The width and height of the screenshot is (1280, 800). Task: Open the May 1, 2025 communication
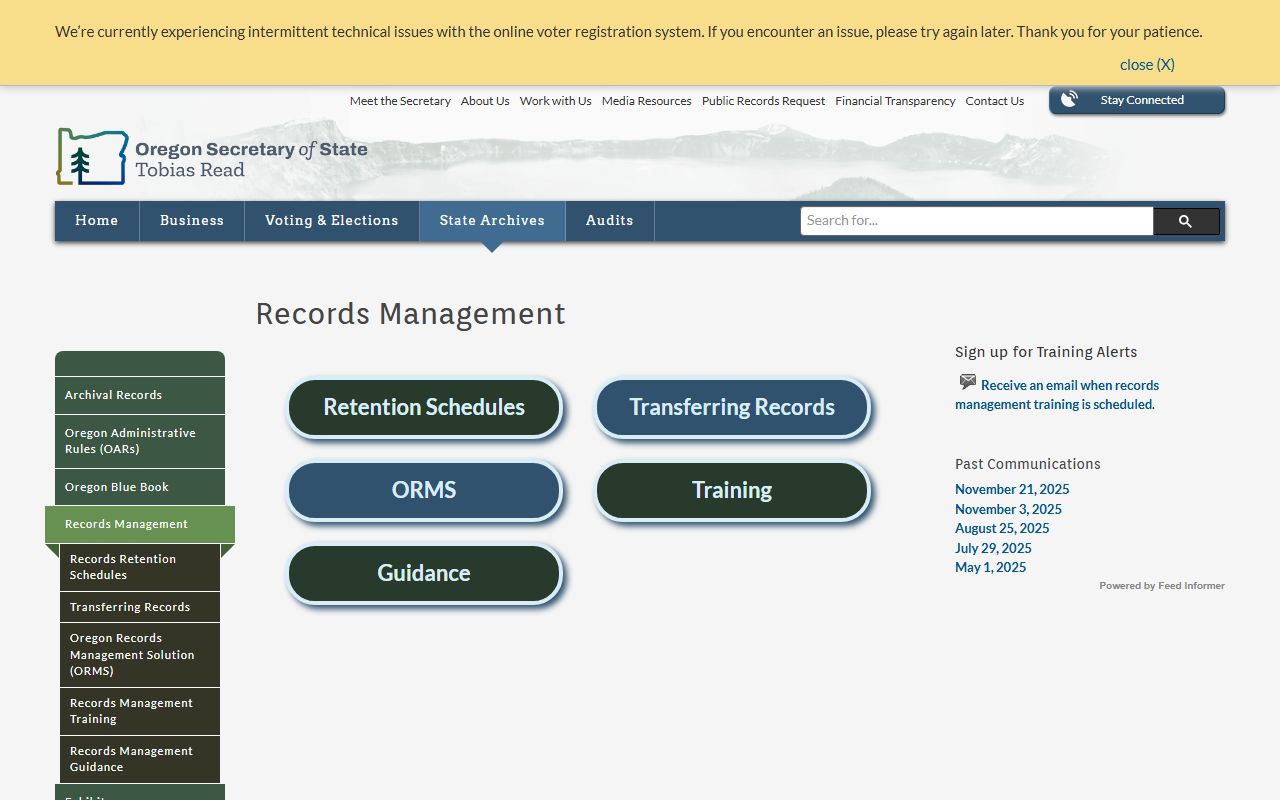990,567
